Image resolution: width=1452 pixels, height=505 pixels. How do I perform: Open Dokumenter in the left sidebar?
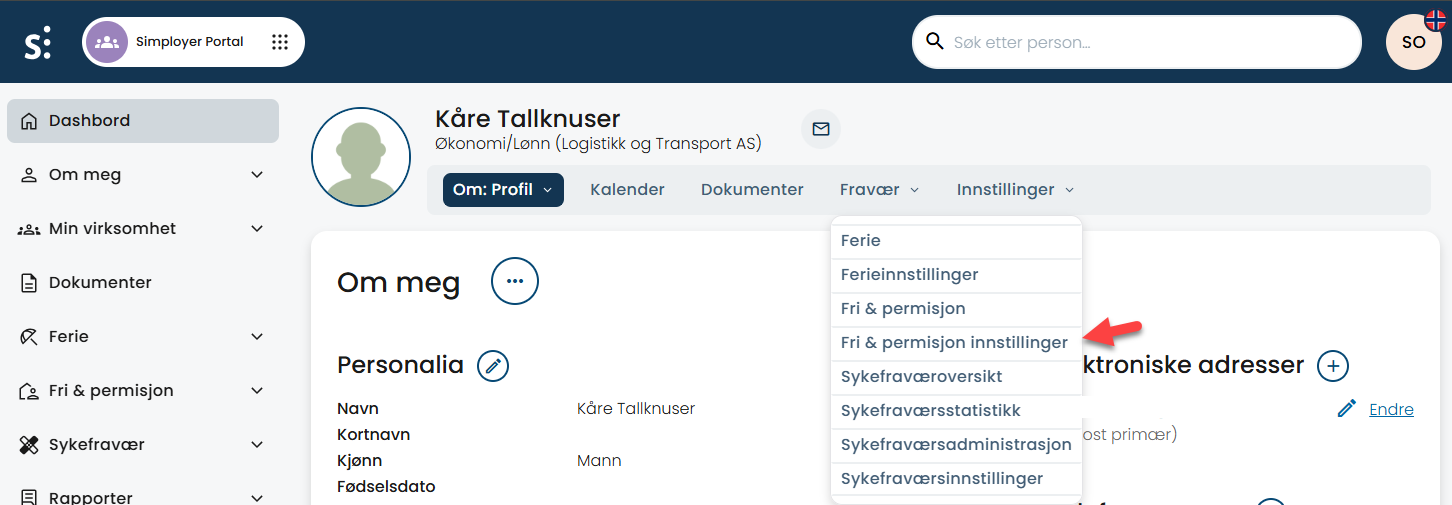coord(100,283)
